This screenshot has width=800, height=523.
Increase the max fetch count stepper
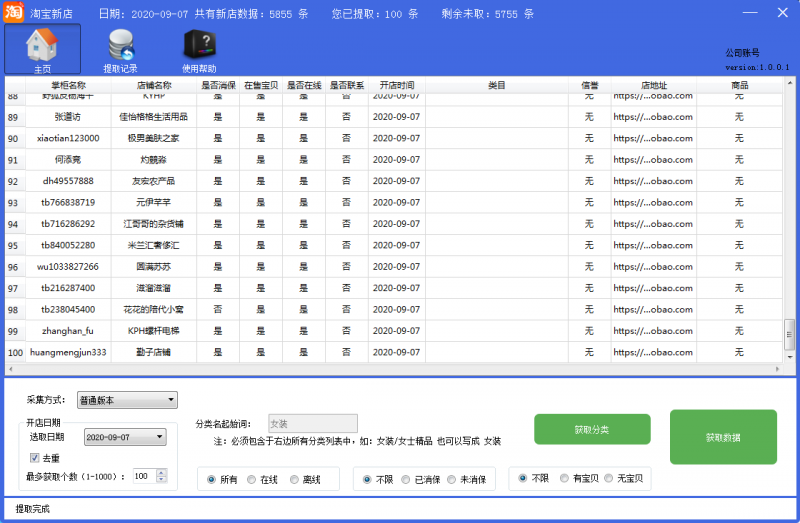click(x=162, y=472)
